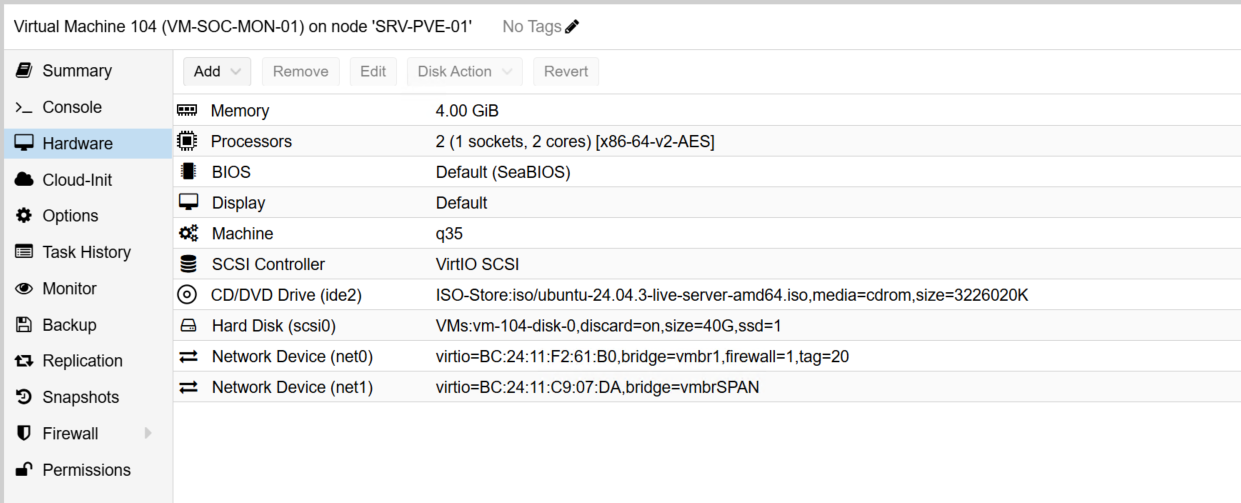
Task: Expand the Firewall submenu arrow
Action: tap(149, 433)
